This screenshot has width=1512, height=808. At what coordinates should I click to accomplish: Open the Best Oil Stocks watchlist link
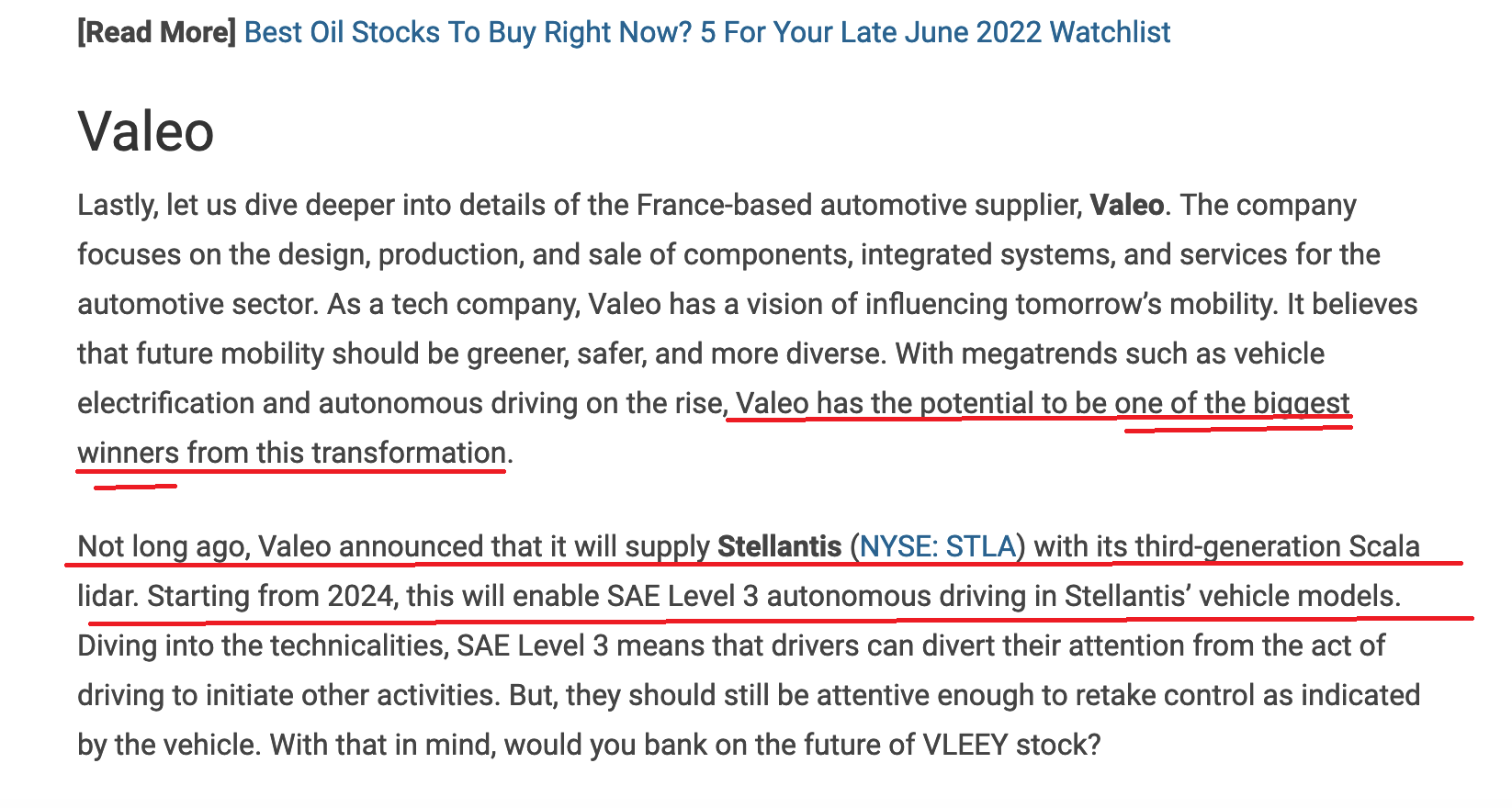(707, 32)
